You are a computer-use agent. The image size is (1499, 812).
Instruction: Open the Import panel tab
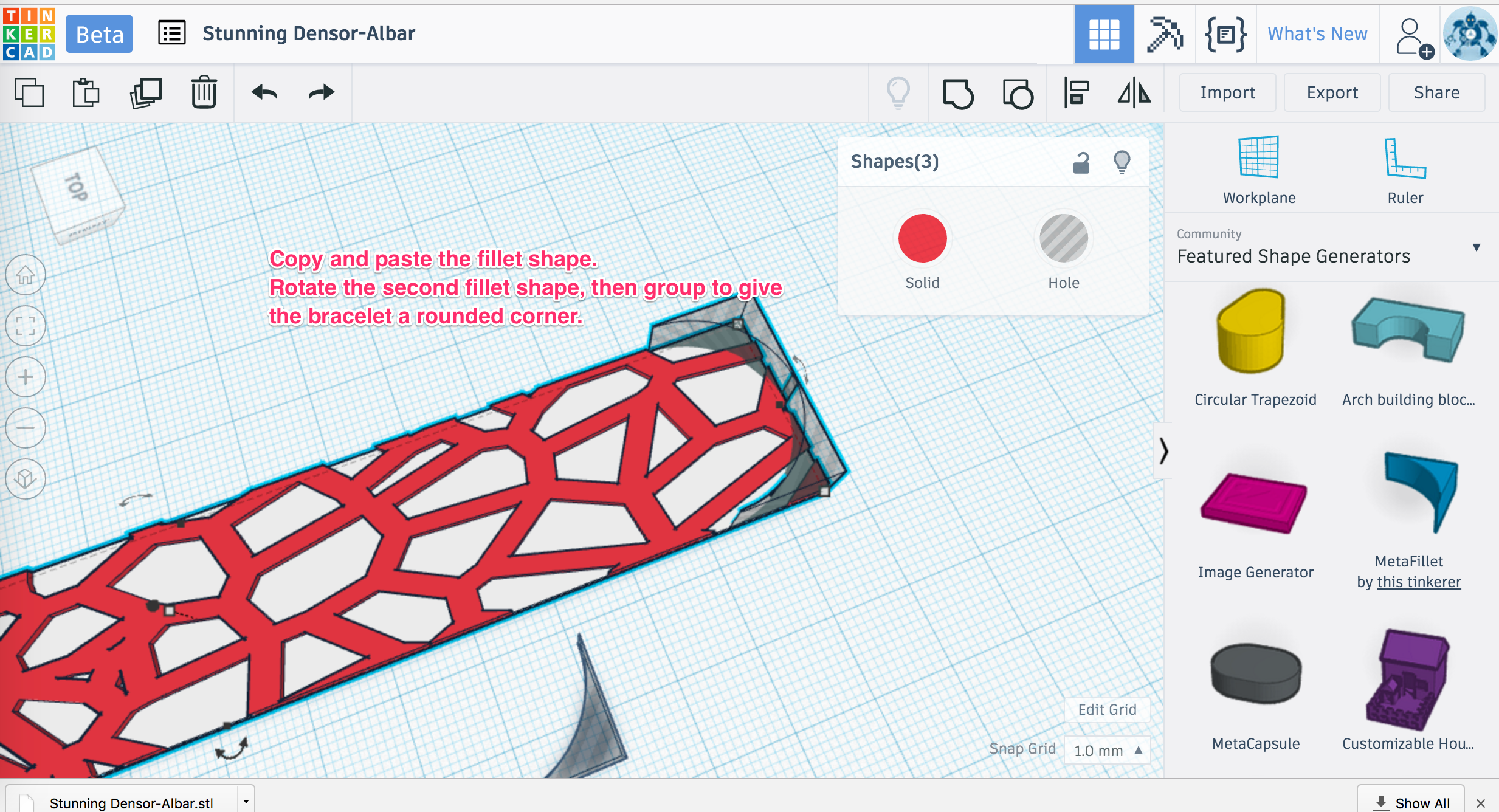[1228, 91]
